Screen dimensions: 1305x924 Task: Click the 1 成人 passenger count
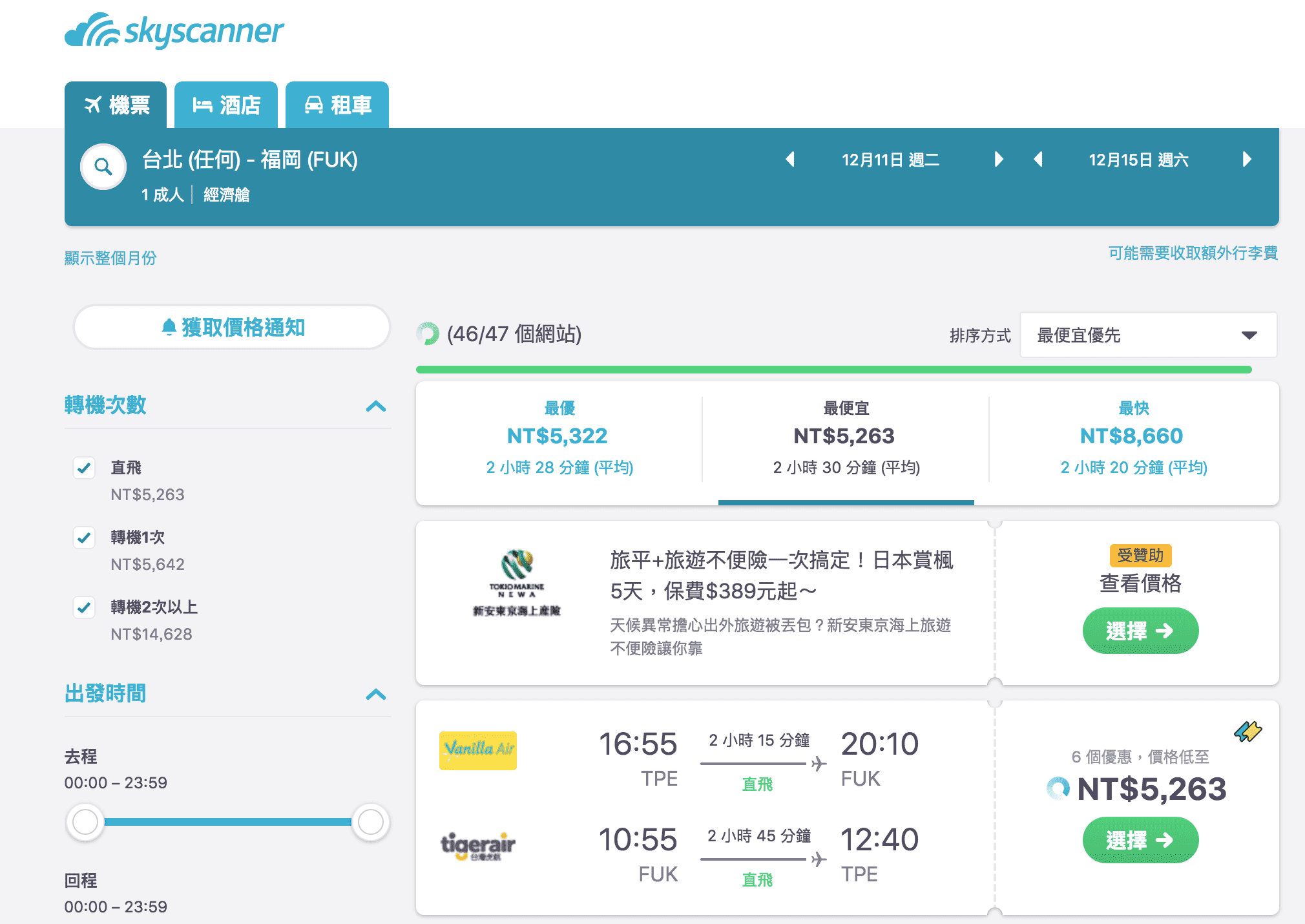162,194
